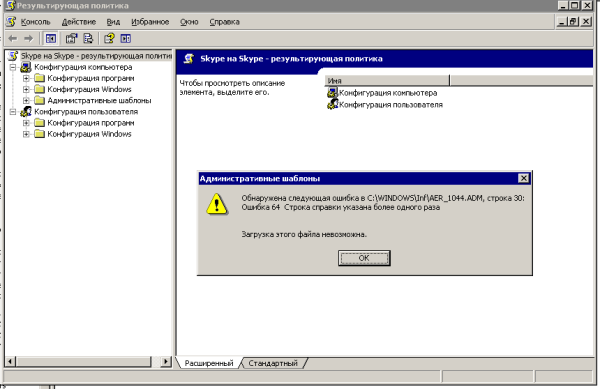
Task: Click the computer icon by Конфигурация компьютера in tree
Action: coord(26,67)
